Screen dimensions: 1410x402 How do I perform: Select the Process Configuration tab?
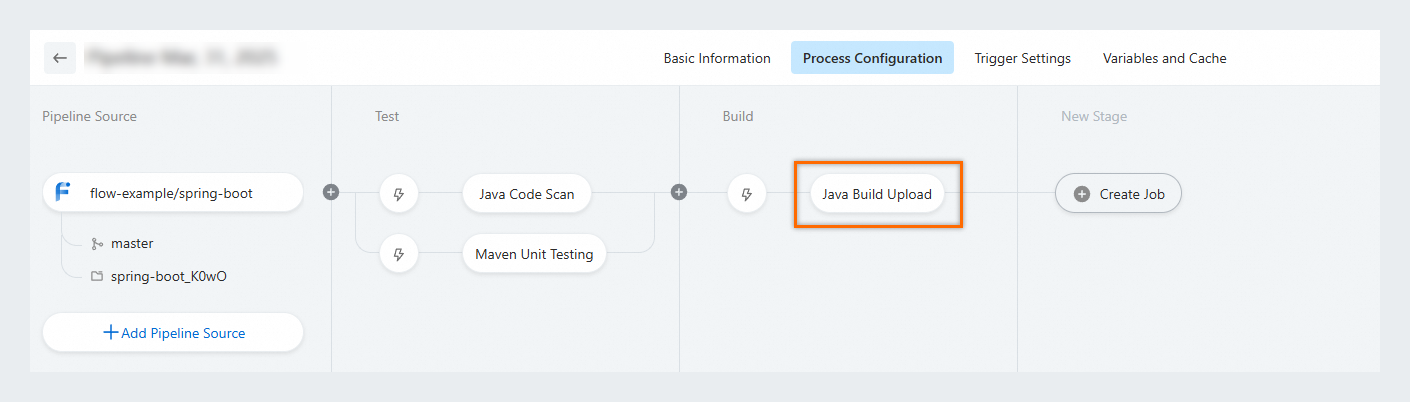click(x=872, y=58)
